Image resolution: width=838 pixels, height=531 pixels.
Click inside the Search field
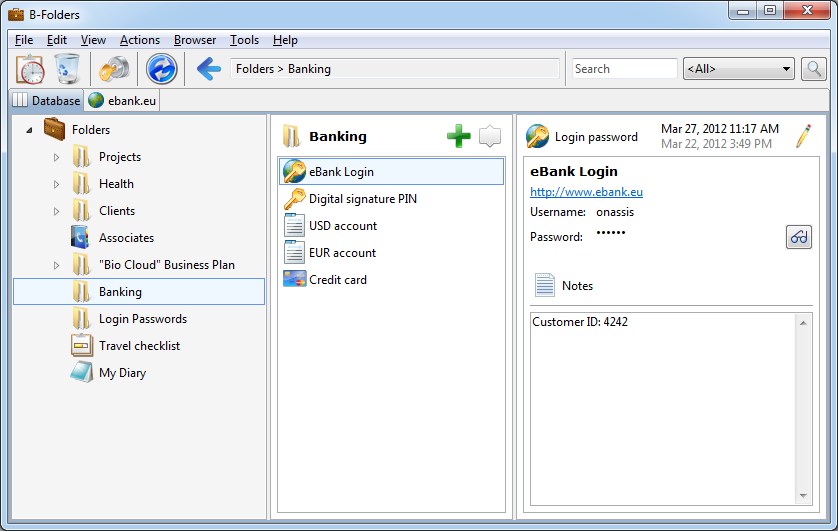[624, 69]
